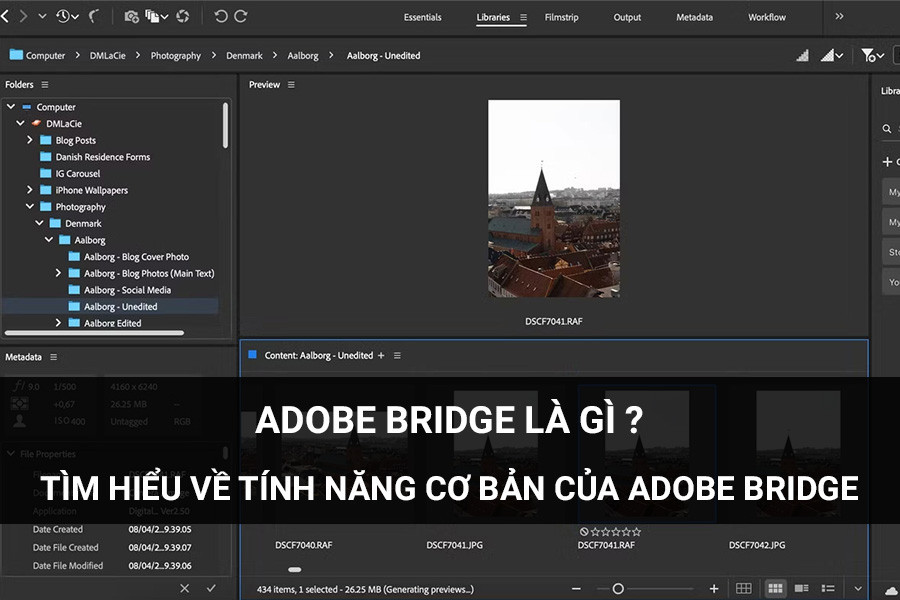Switch to details view in status bar
Viewport: 900px width, 600px height.
802,588
